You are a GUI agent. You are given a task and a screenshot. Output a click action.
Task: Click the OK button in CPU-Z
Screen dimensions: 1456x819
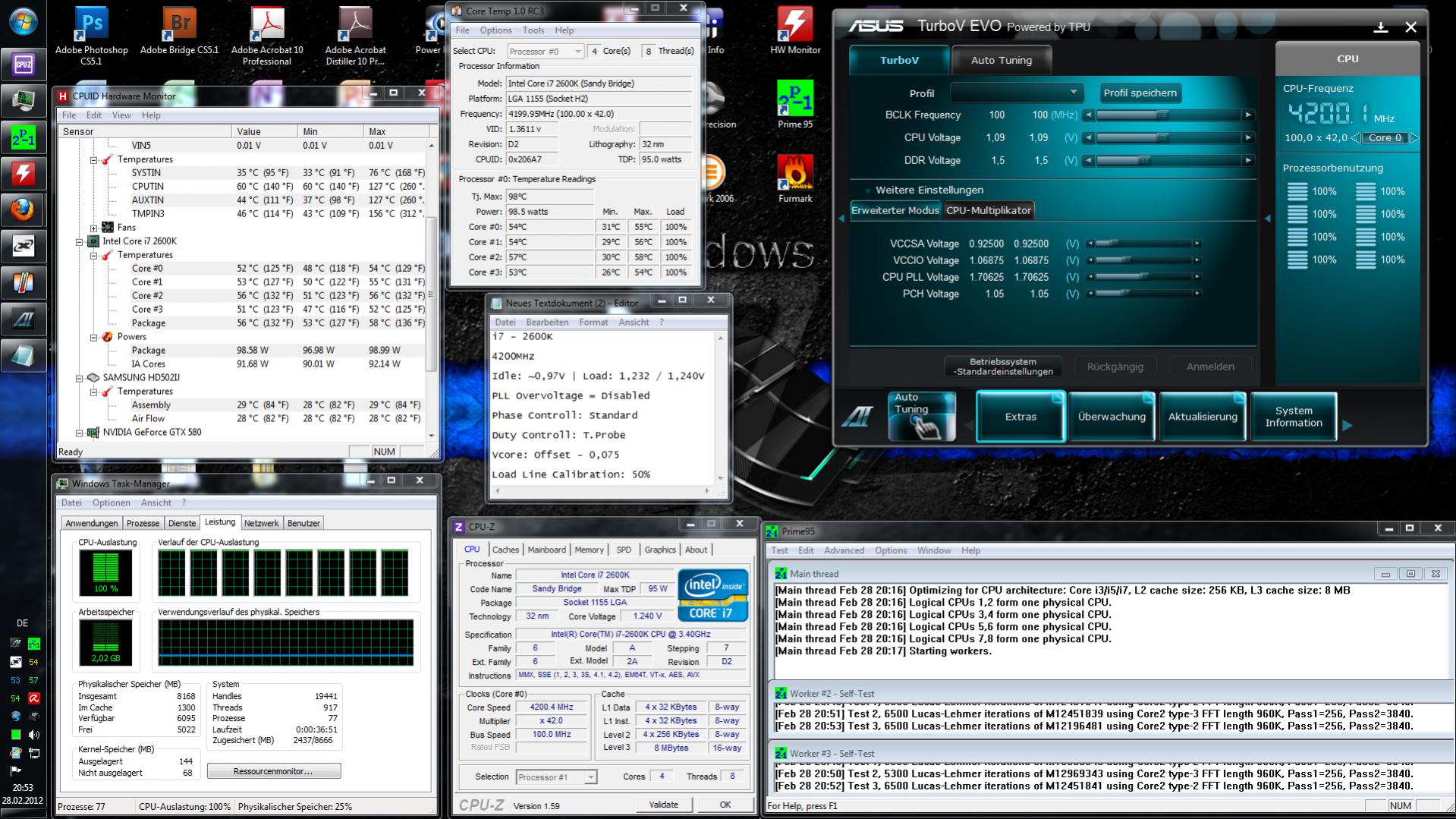[725, 805]
